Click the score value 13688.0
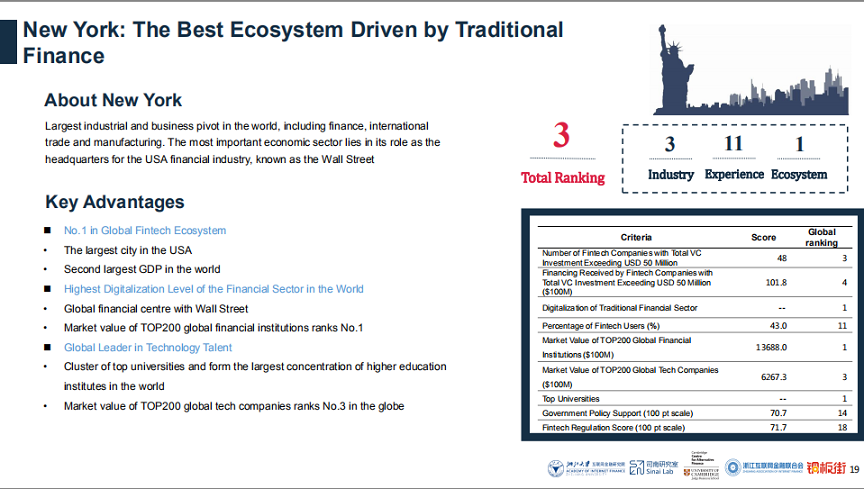This screenshot has height=489, width=864. [771, 347]
